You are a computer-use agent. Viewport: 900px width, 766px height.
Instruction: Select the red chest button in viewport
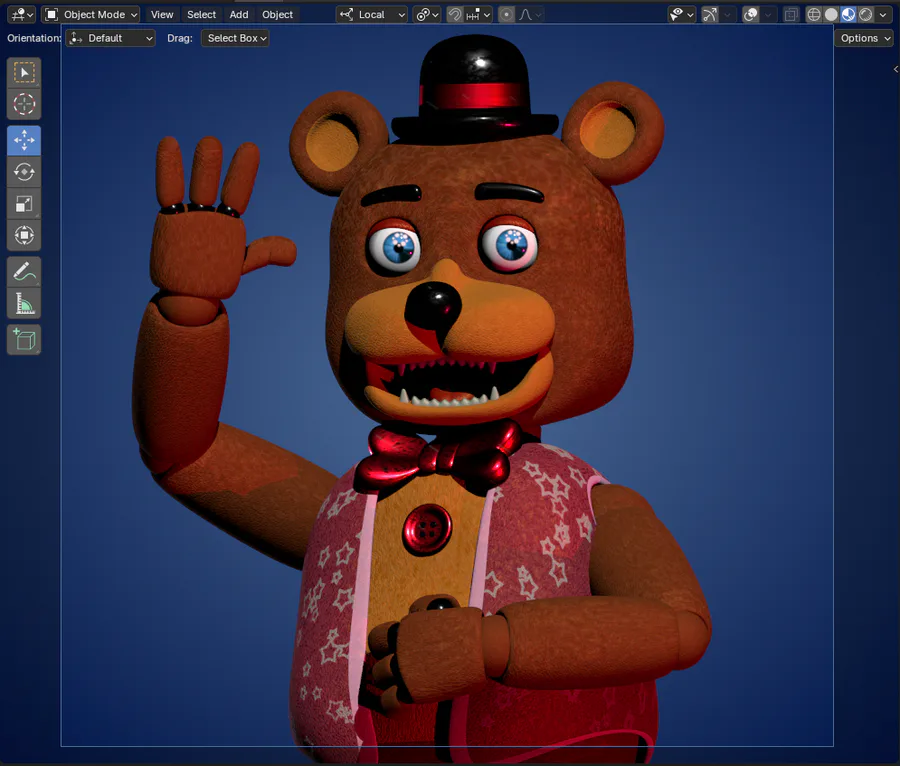tap(426, 530)
